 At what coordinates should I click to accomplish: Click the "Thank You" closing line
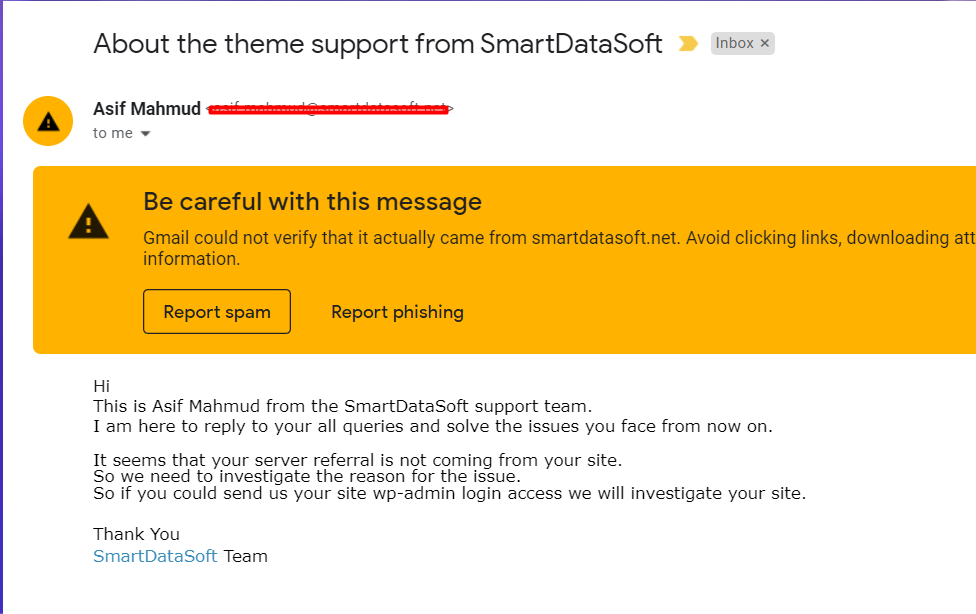tap(136, 534)
